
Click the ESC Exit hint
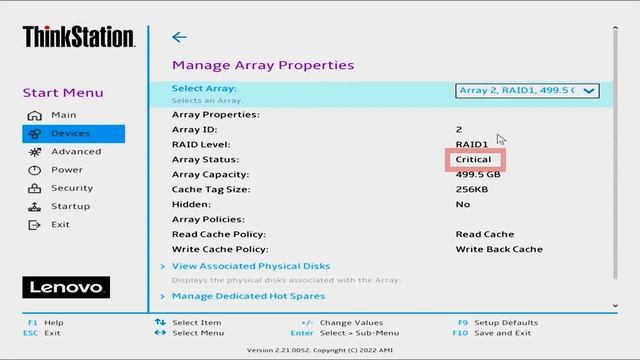[42, 333]
